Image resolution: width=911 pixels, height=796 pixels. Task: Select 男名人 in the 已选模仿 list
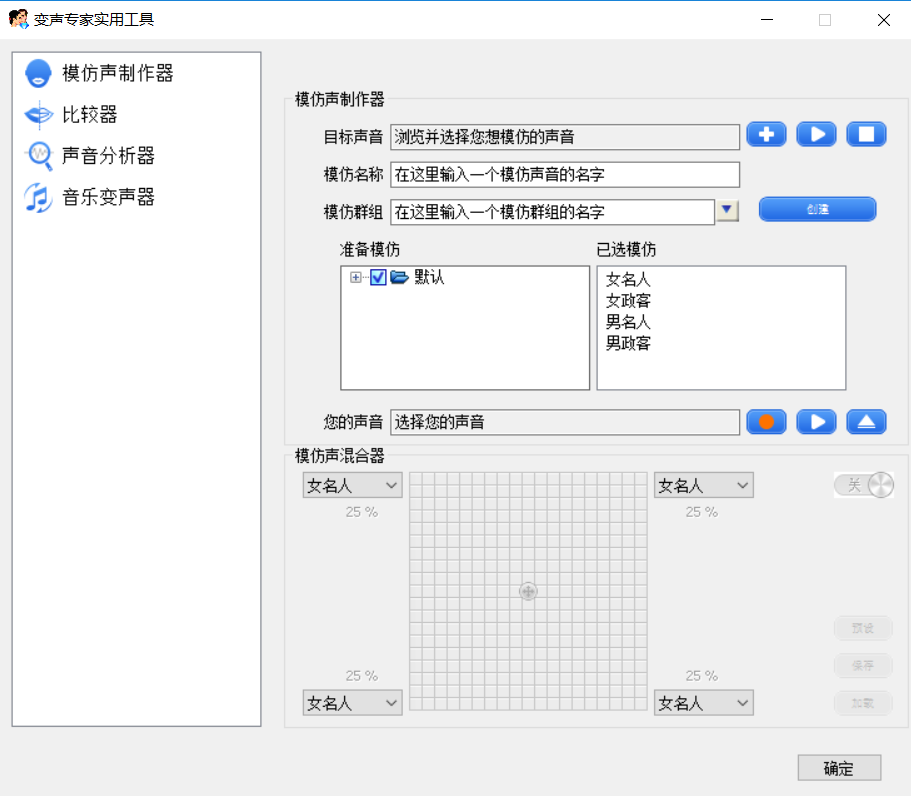(x=628, y=322)
